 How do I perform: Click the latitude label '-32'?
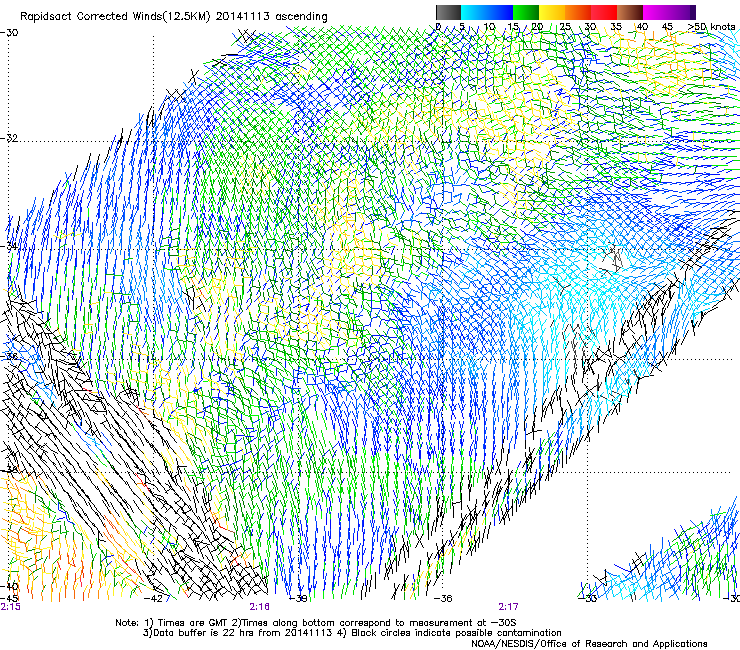click(x=9, y=138)
